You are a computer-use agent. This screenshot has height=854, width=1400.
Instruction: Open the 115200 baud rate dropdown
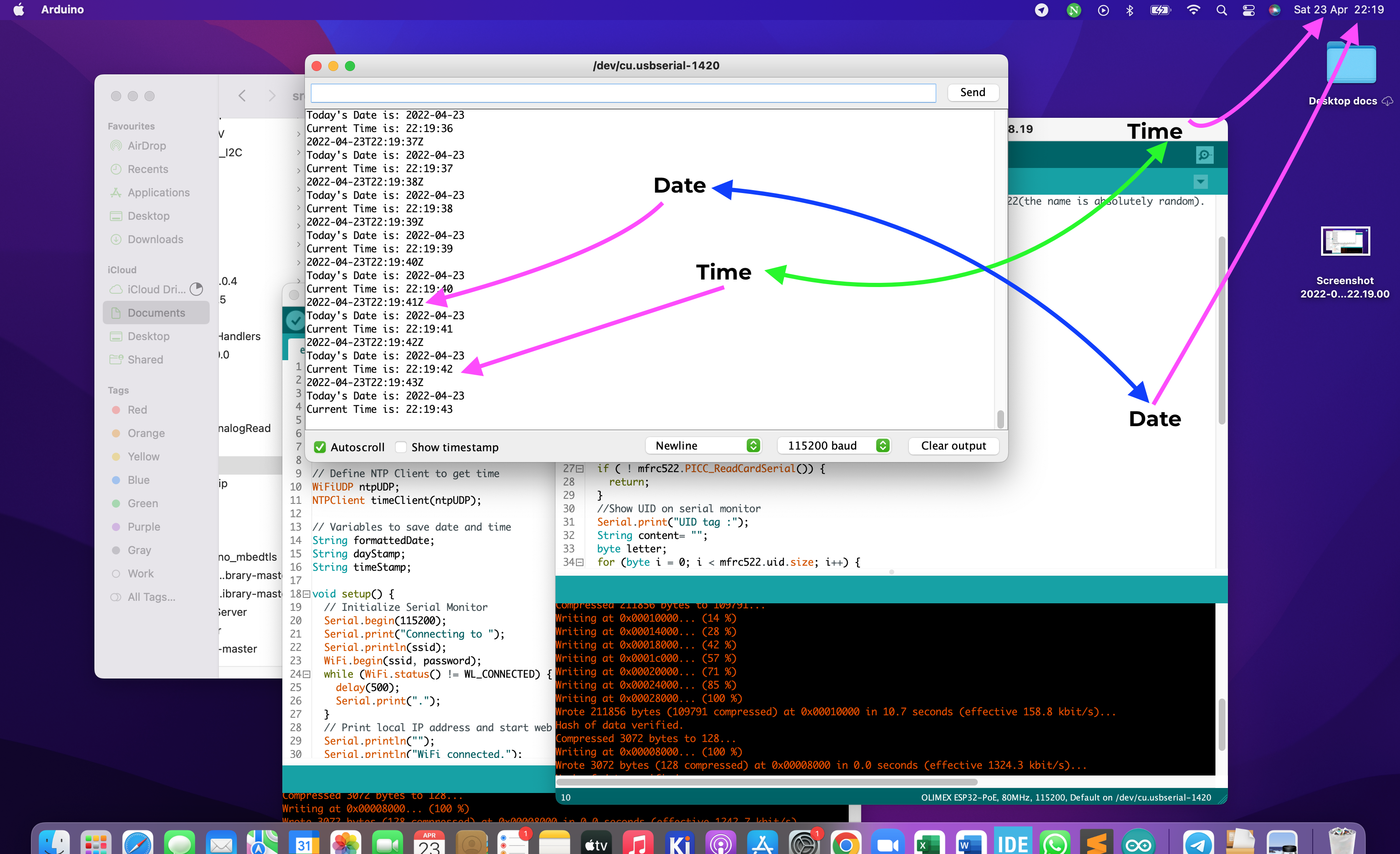click(x=834, y=445)
